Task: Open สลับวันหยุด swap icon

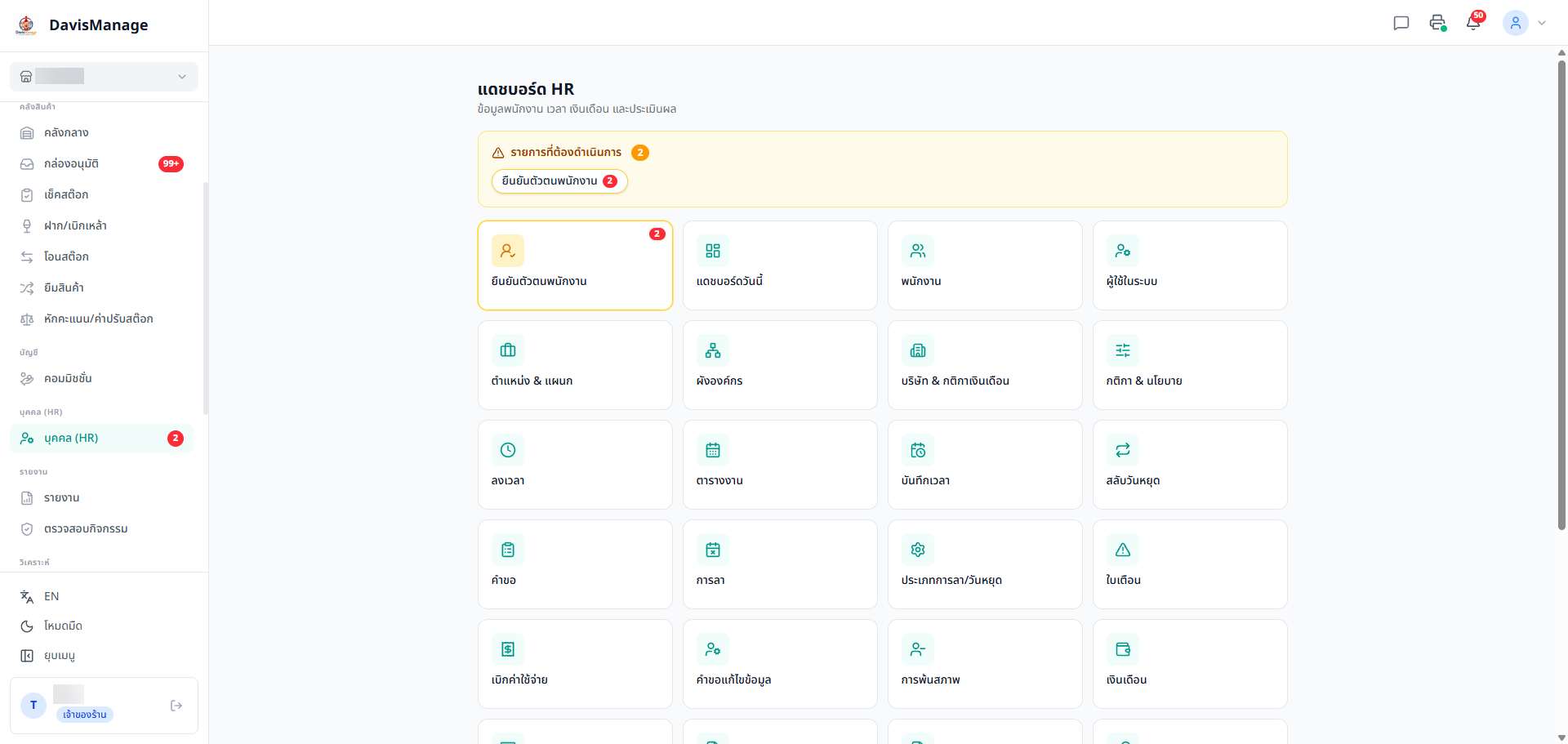Action: pos(1123,450)
